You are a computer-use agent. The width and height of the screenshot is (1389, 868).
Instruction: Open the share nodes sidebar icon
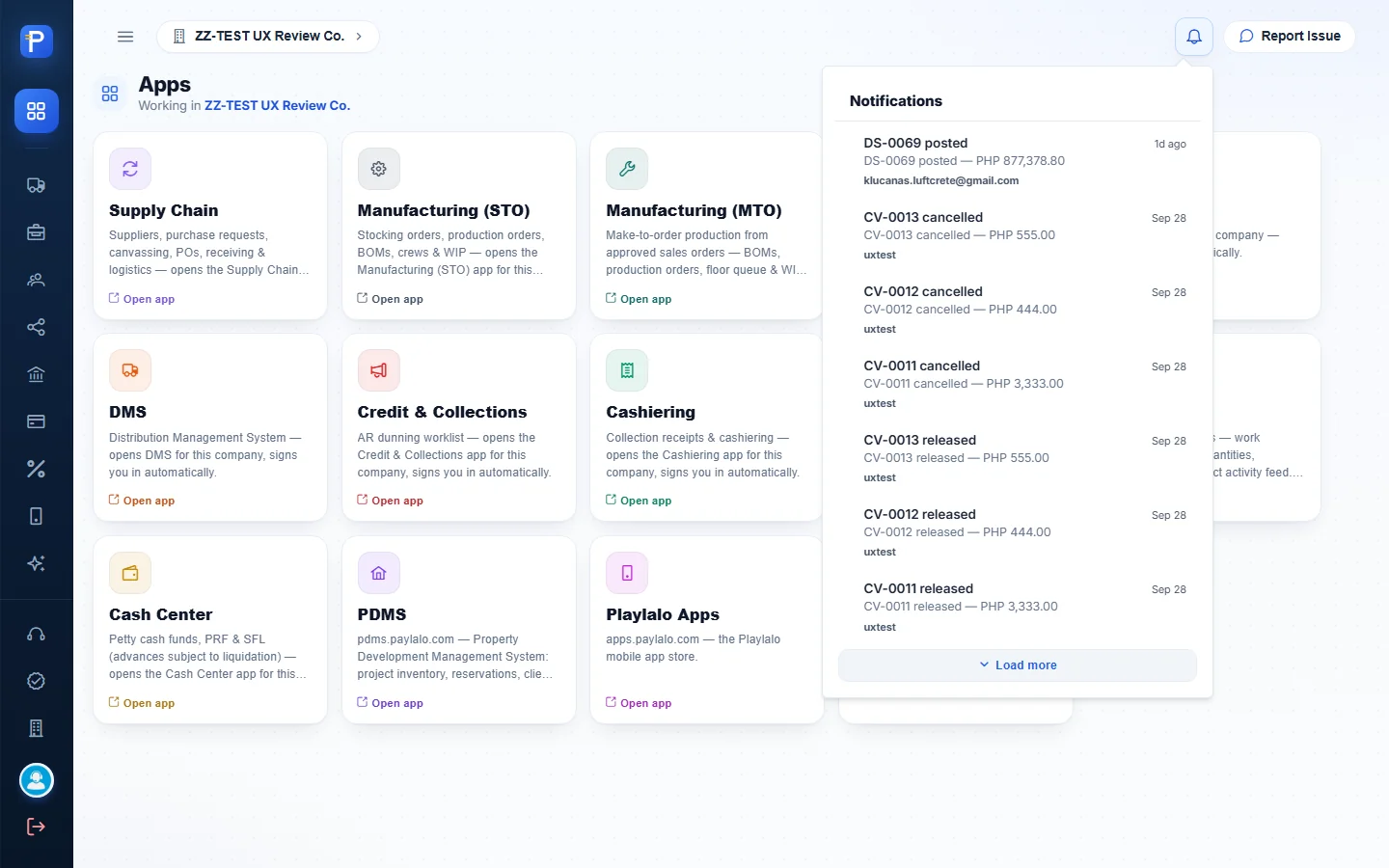click(x=37, y=327)
